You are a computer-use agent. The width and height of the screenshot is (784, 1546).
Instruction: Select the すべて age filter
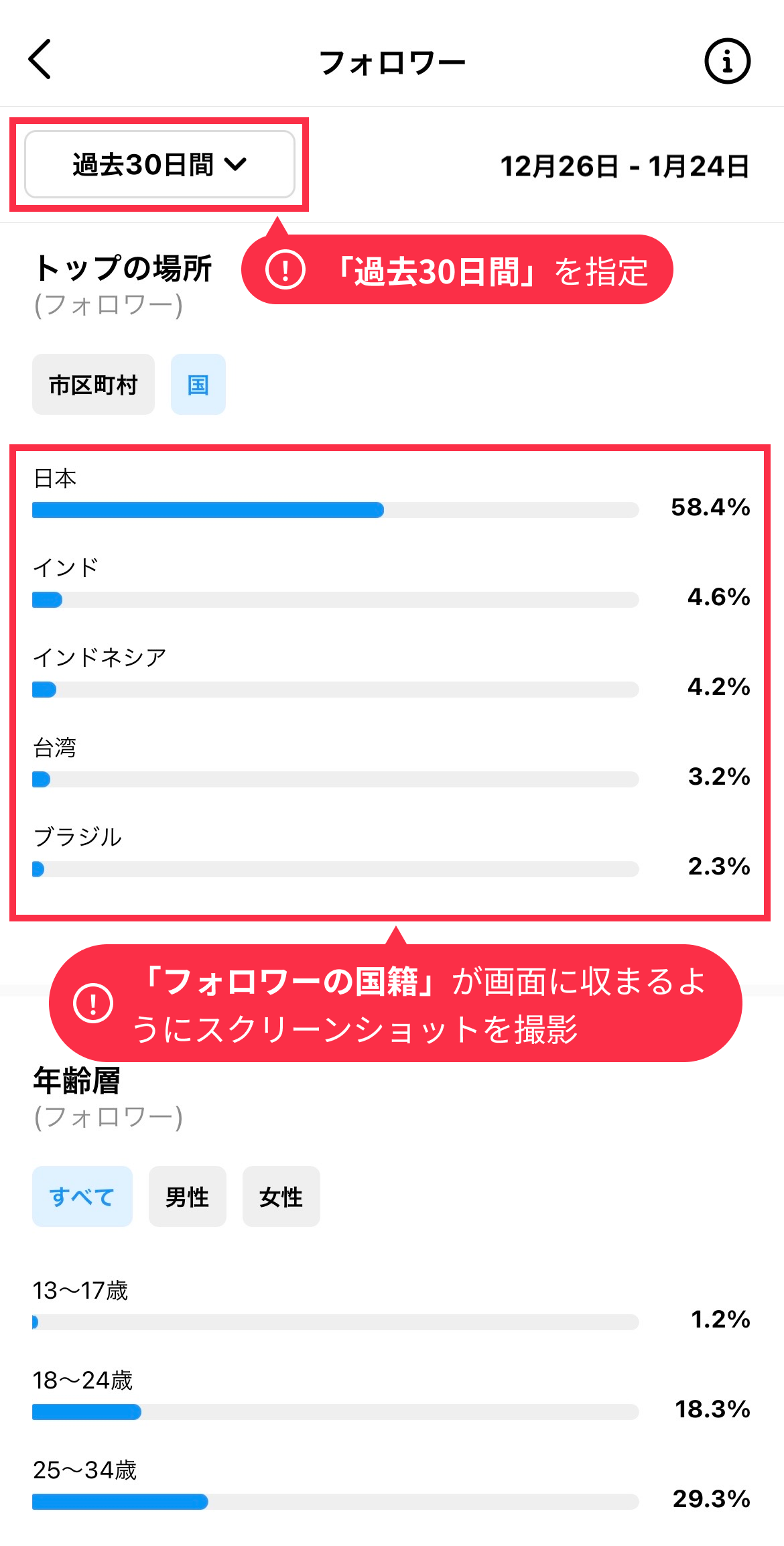pos(82,1196)
